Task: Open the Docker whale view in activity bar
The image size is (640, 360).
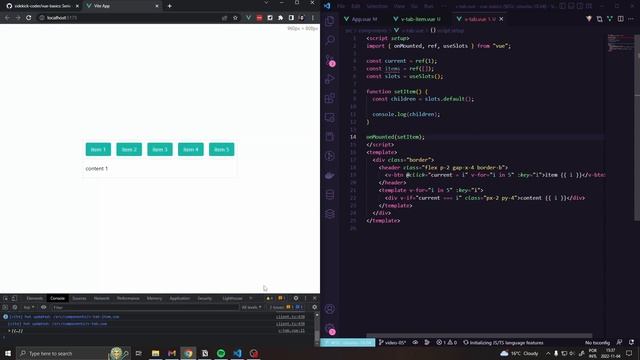Action: click(330, 176)
